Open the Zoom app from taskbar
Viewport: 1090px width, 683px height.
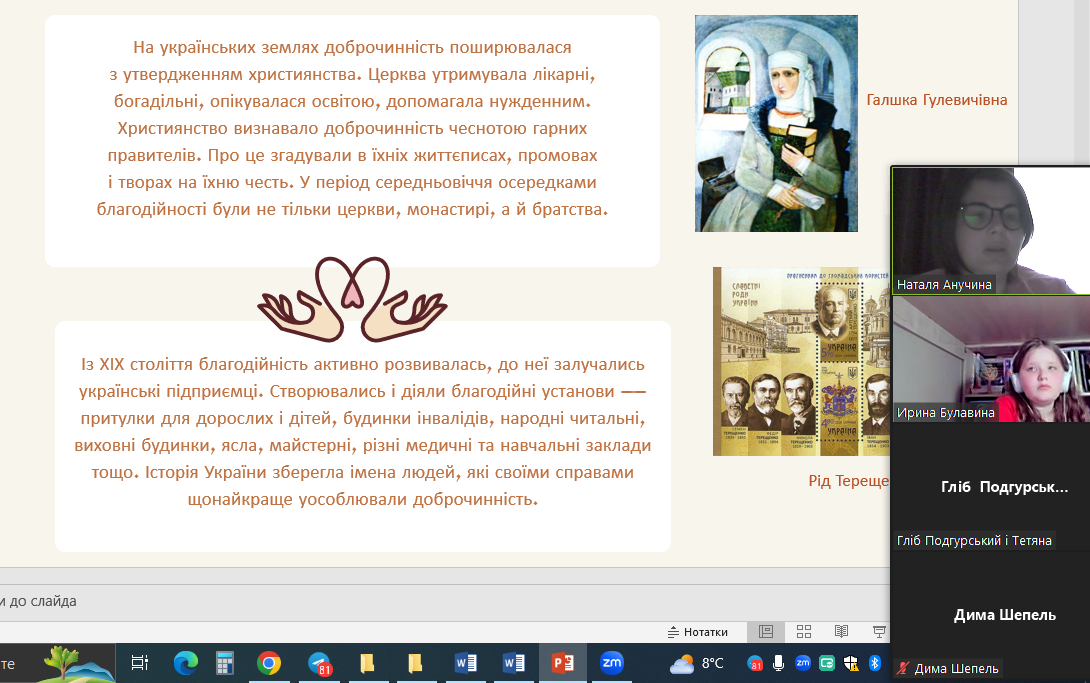coord(612,663)
